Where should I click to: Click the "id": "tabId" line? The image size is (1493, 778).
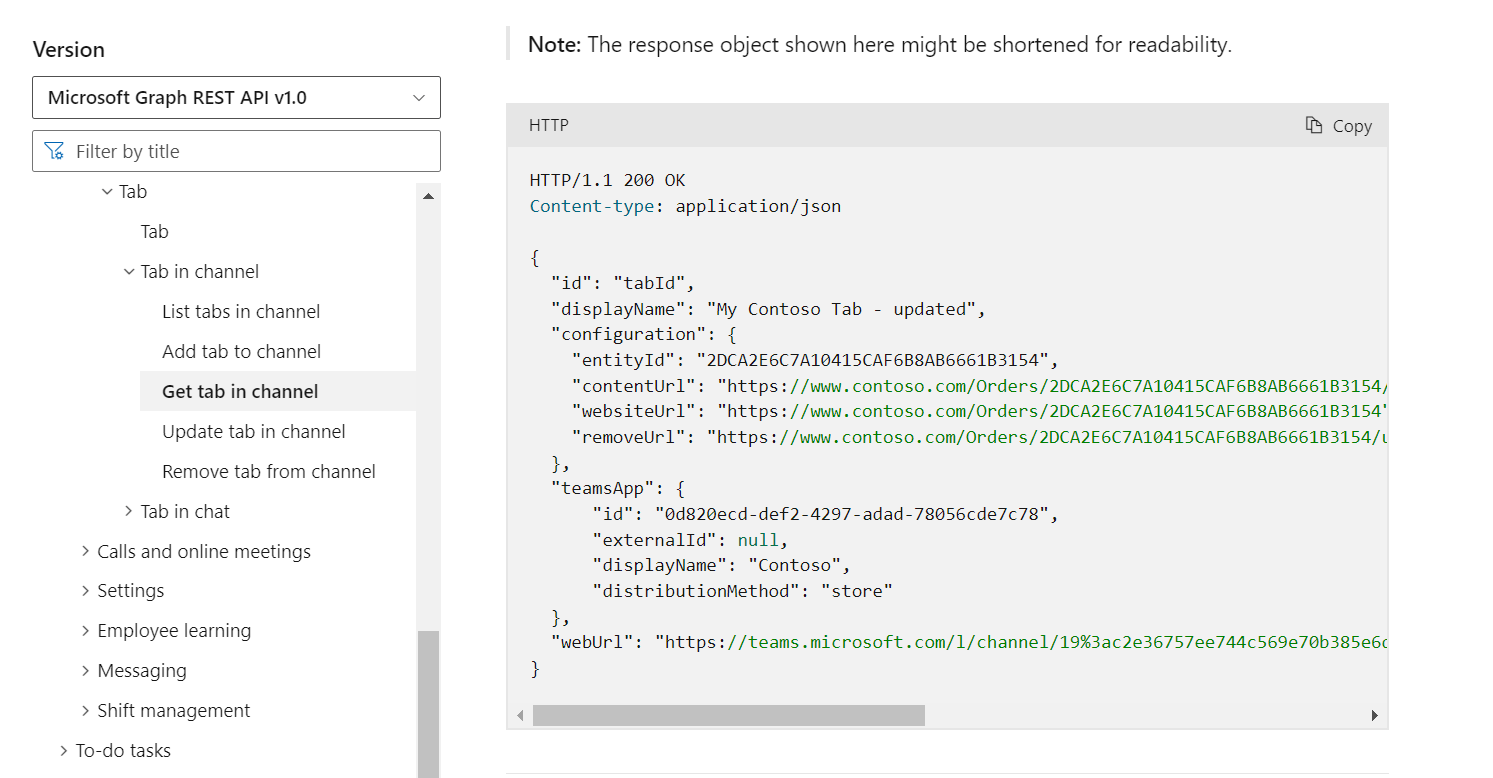pyautogui.click(x=622, y=283)
